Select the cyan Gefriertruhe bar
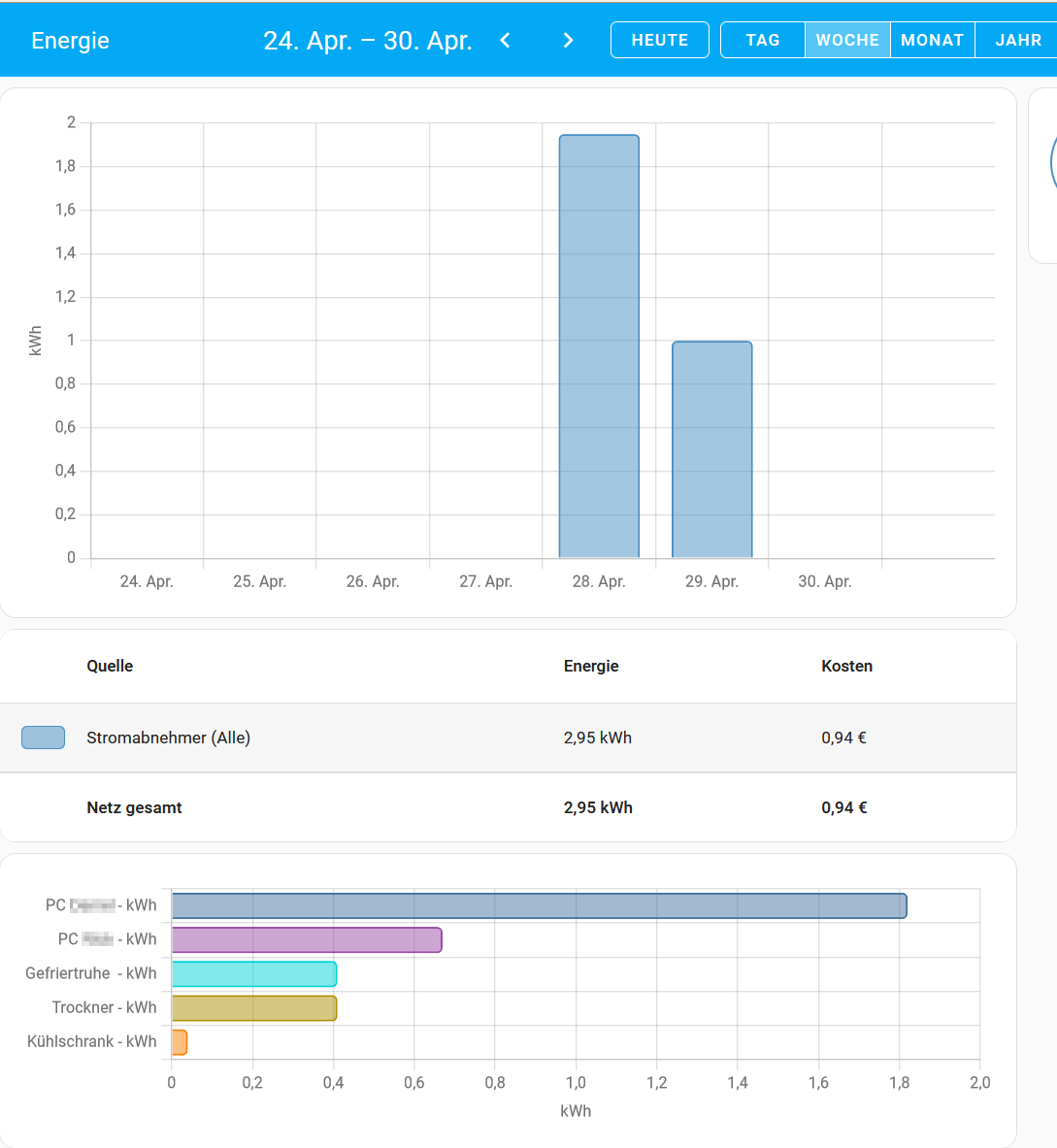 [x=254, y=973]
